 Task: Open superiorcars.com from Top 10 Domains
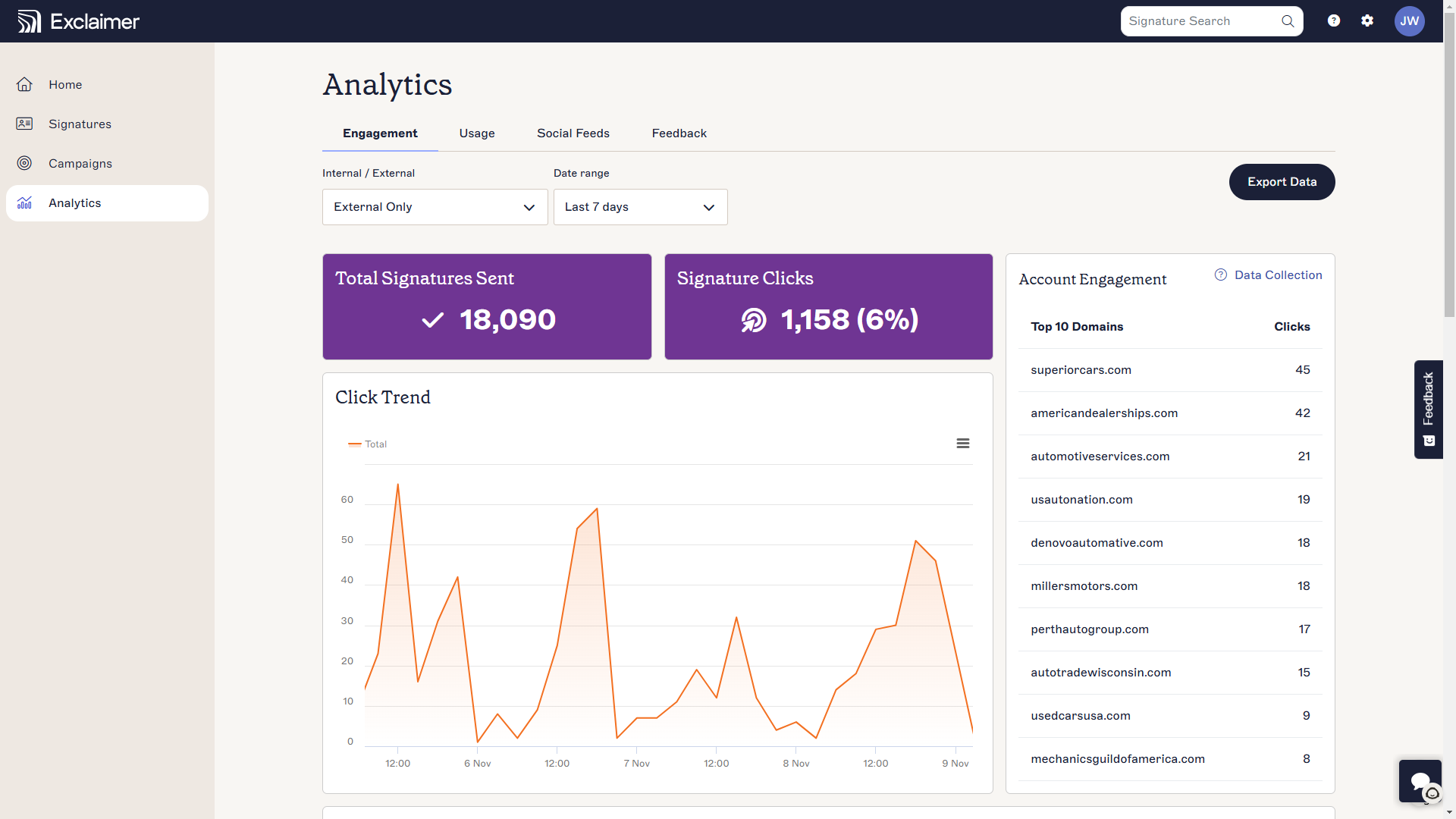1081,370
